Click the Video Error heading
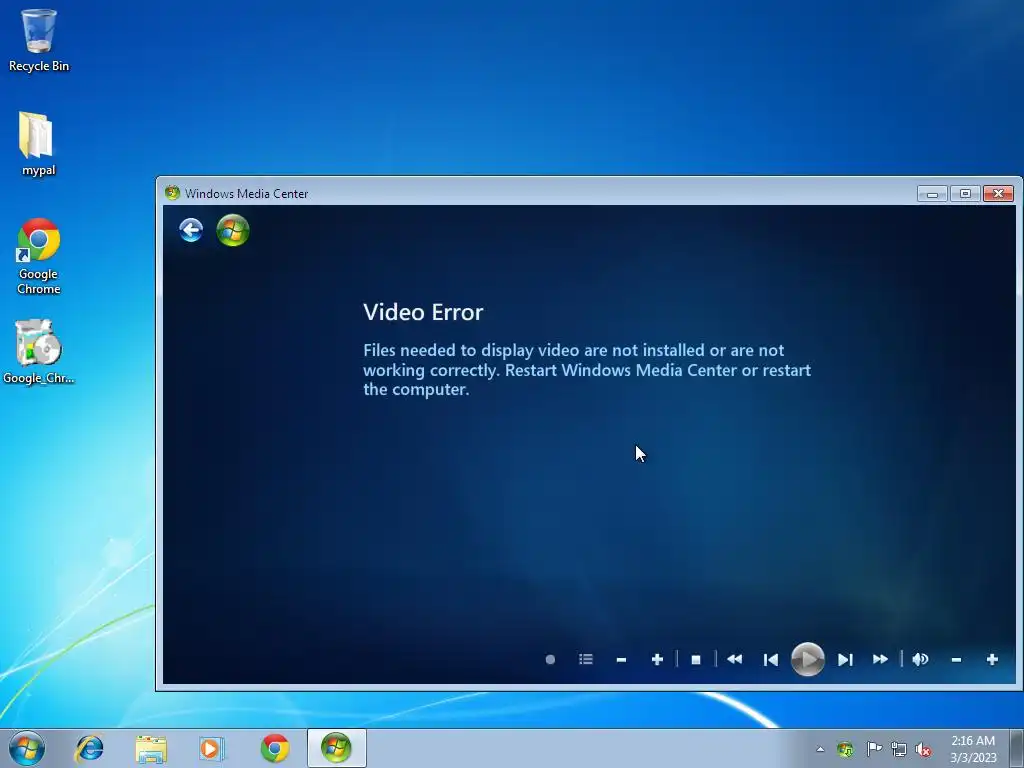This screenshot has height=768, width=1024. pyautogui.click(x=423, y=312)
